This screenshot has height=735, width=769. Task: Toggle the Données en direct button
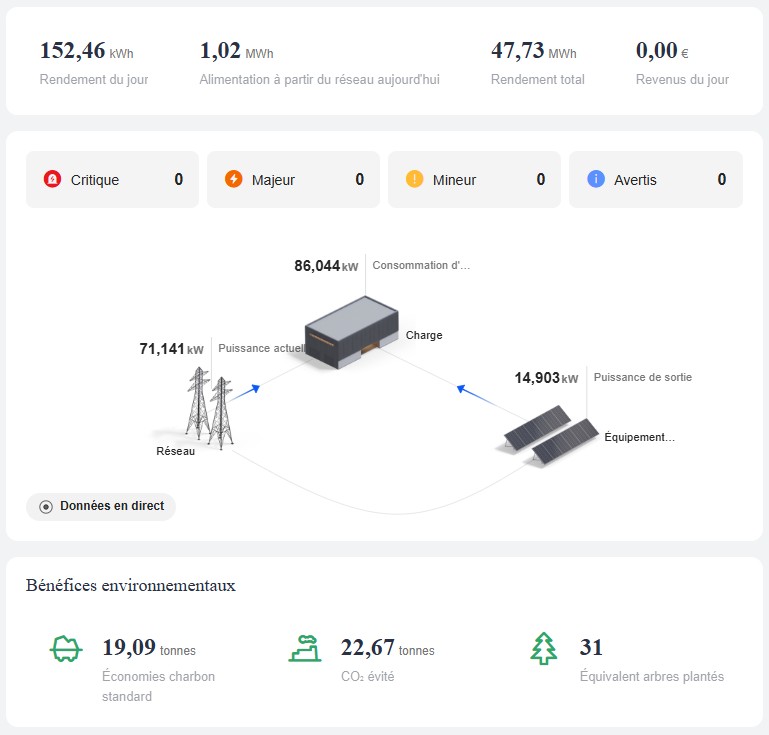pos(101,507)
